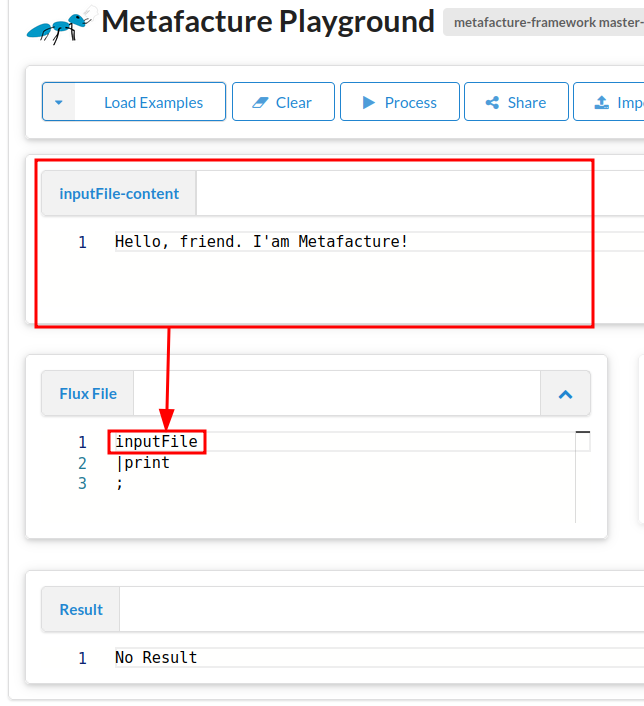Click the play icon in Process

[x=369, y=103]
